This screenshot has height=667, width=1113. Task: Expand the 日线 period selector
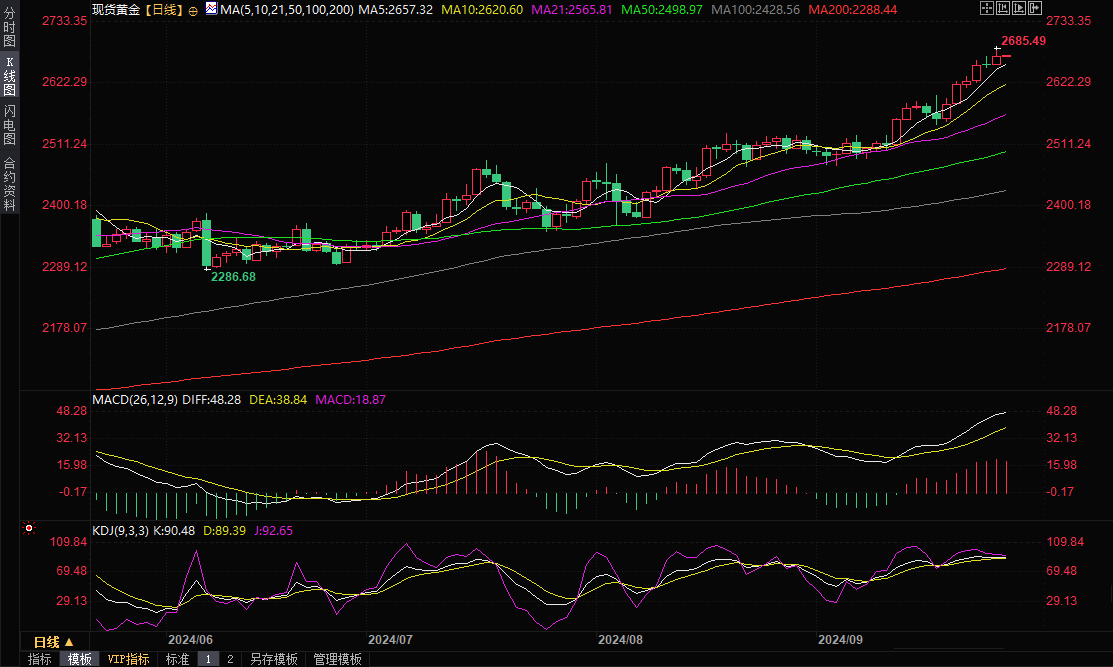(53, 642)
